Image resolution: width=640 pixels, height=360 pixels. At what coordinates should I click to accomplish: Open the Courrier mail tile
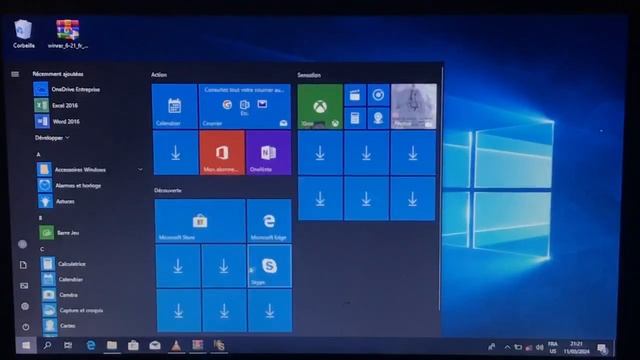(x=245, y=106)
